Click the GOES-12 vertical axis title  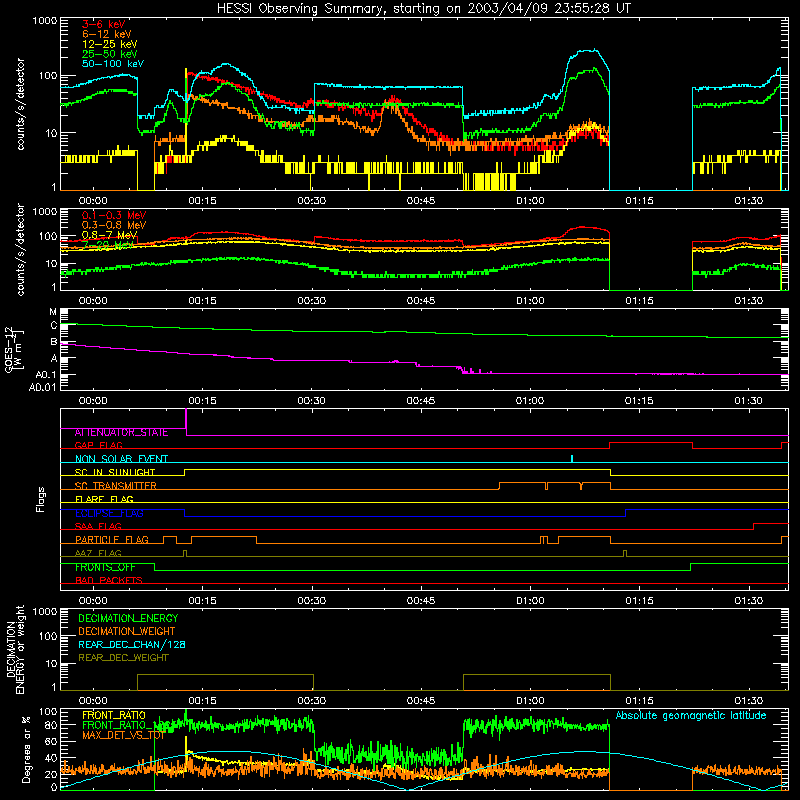point(14,349)
